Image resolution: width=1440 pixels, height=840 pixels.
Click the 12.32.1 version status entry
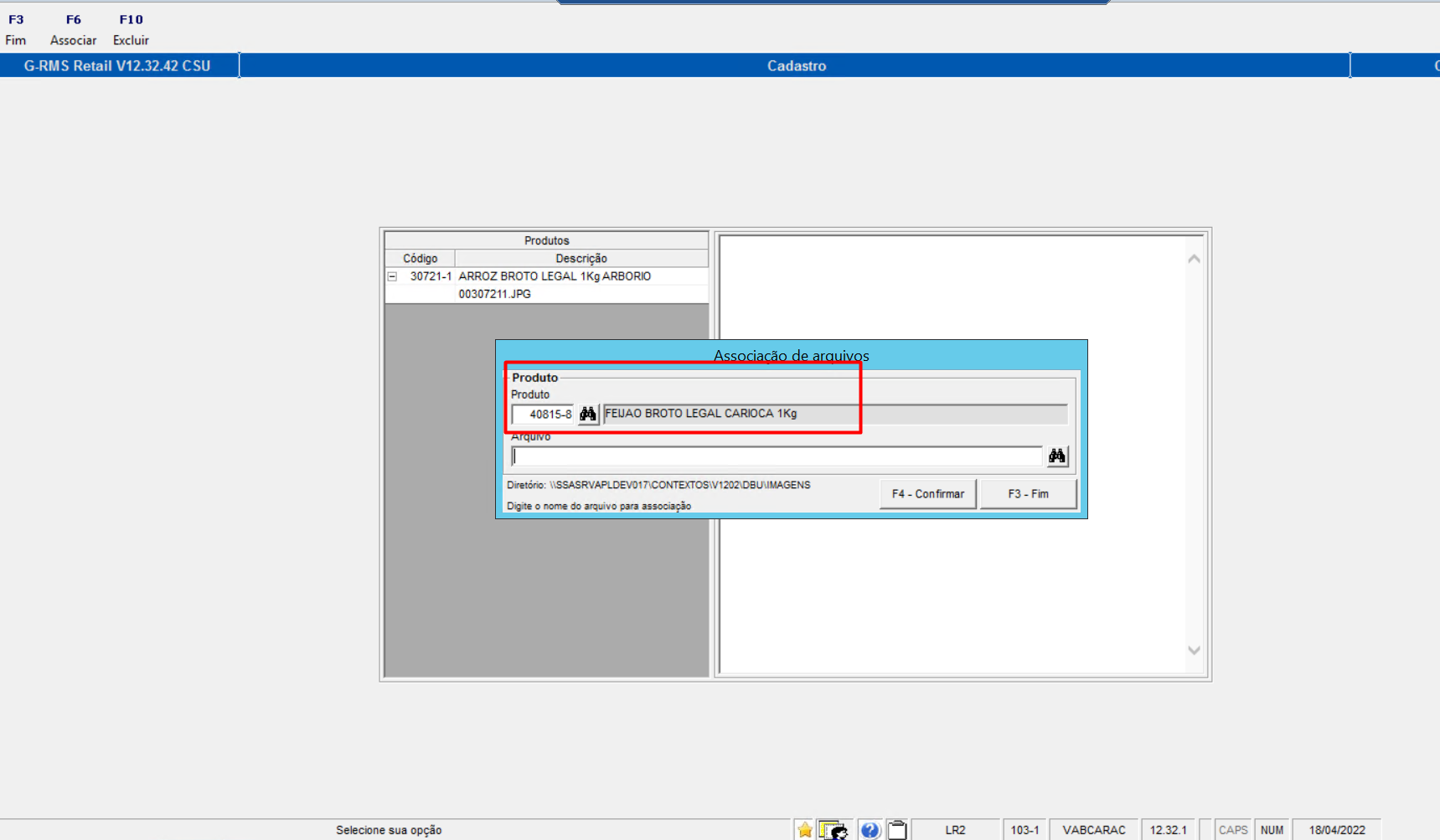tap(1168, 830)
